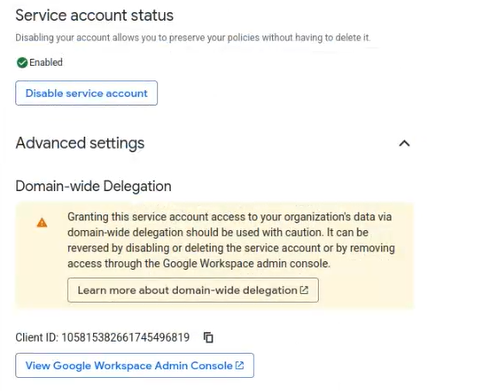Click the Service account status heading
Screen dimensions: 485x391
click(94, 15)
